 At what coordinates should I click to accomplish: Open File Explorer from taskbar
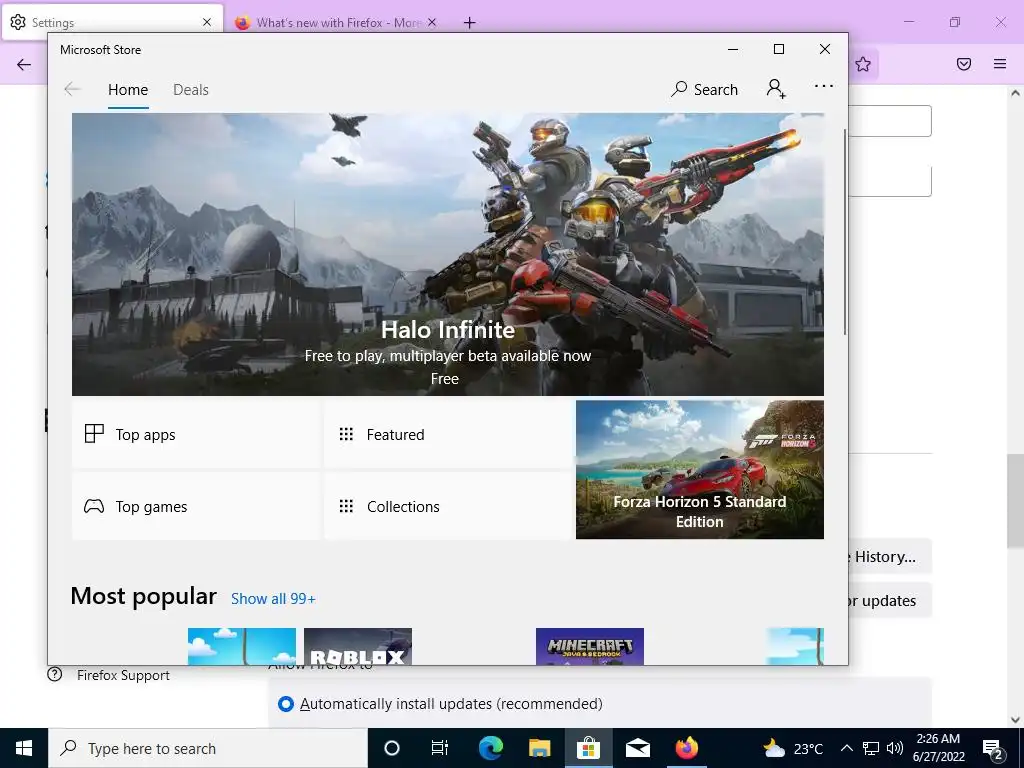tap(539, 748)
